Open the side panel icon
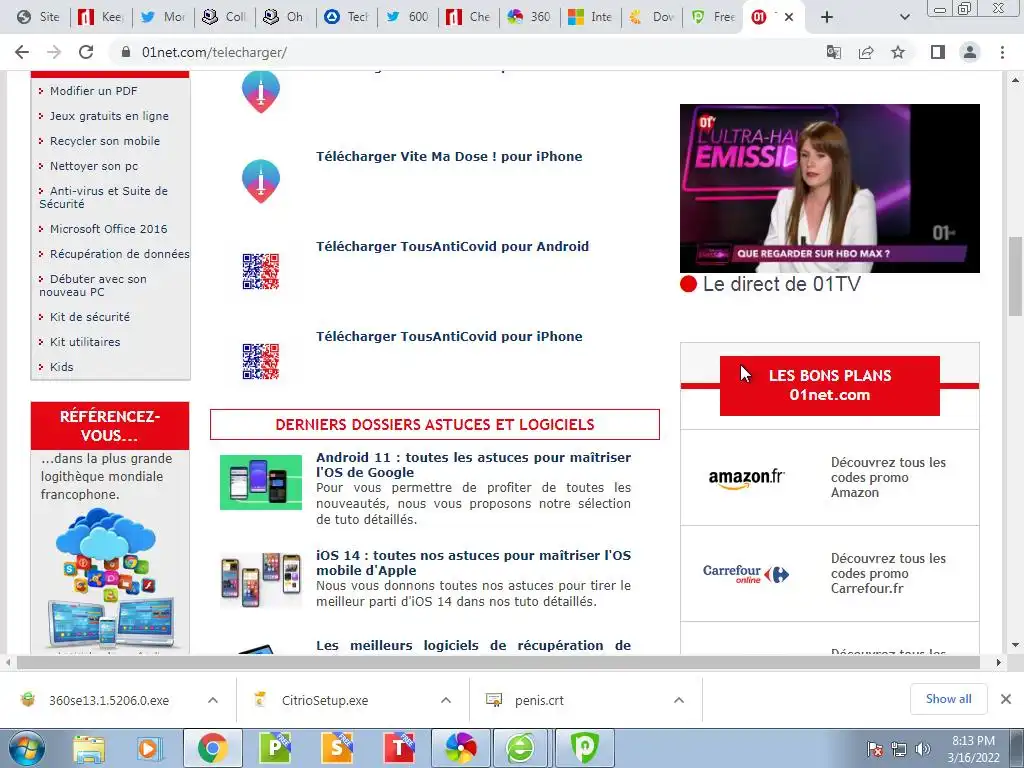This screenshot has height=768, width=1024. coord(938,52)
